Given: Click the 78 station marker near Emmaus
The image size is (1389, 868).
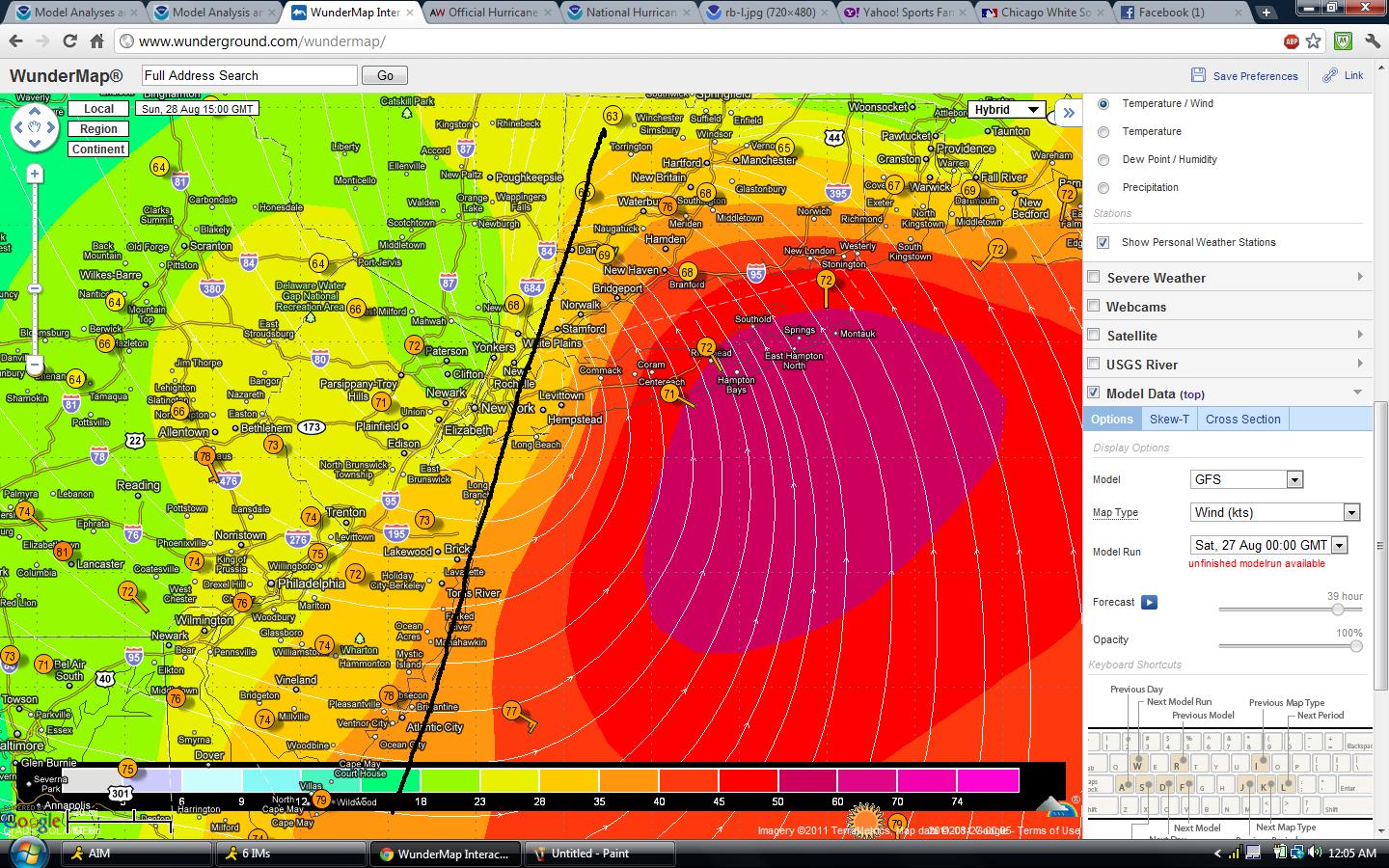Looking at the screenshot, I should click(x=205, y=458).
